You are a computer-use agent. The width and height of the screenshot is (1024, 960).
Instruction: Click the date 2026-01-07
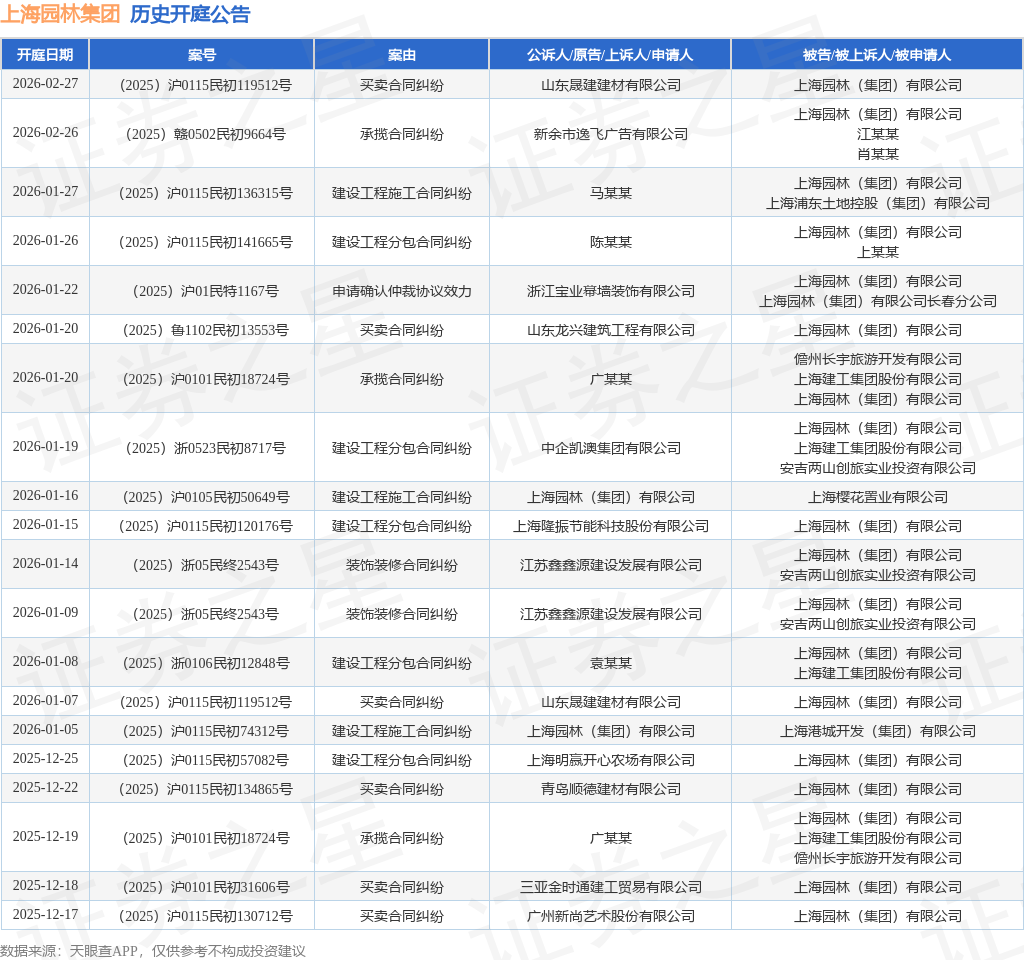pyautogui.click(x=45, y=701)
